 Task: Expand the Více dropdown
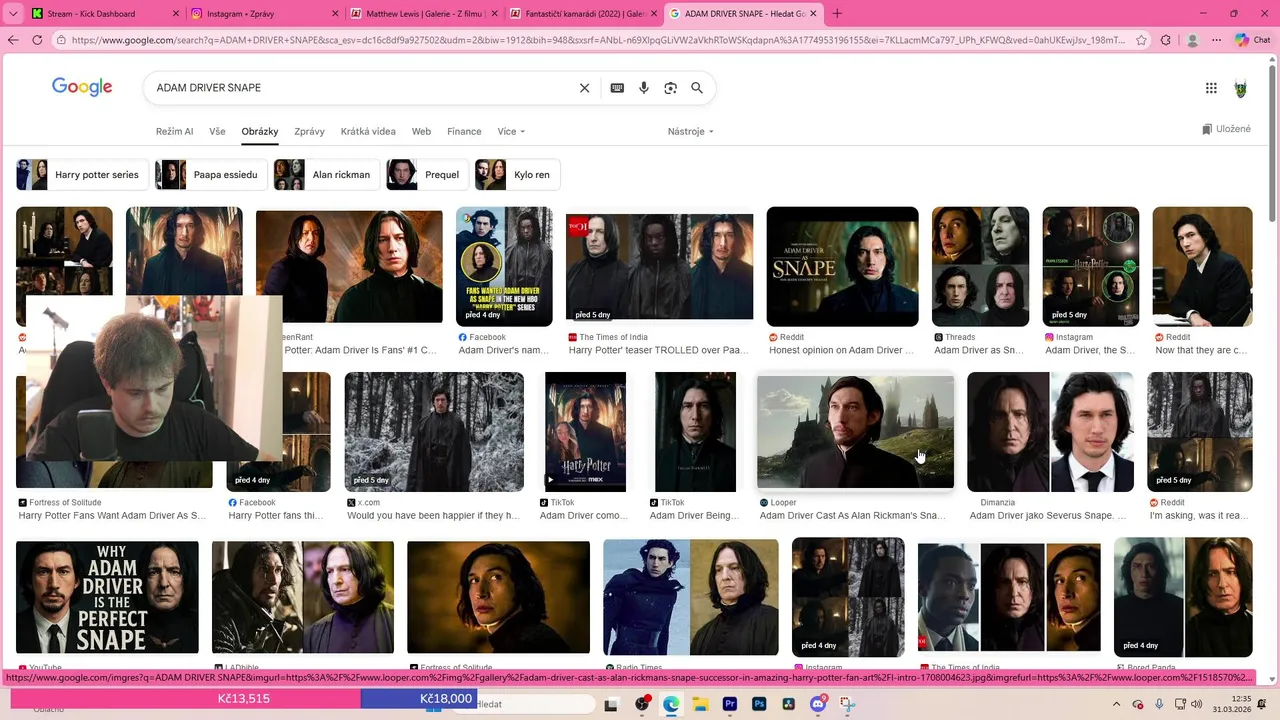[x=511, y=131]
